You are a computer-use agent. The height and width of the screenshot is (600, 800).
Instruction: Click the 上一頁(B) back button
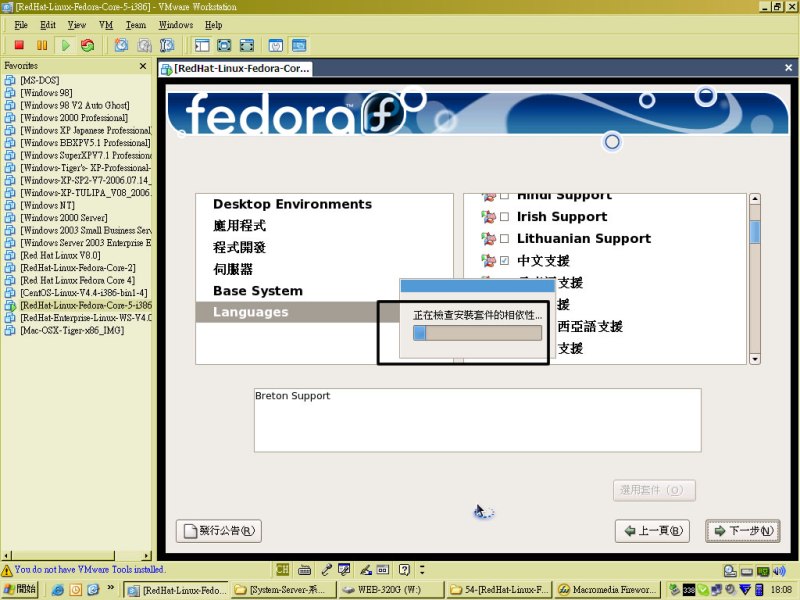[653, 531]
